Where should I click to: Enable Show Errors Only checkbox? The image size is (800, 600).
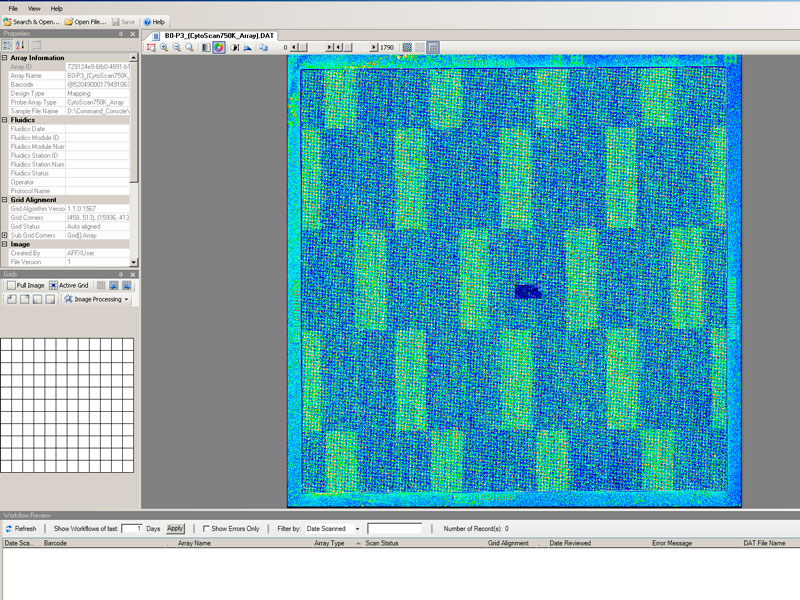[x=206, y=528]
